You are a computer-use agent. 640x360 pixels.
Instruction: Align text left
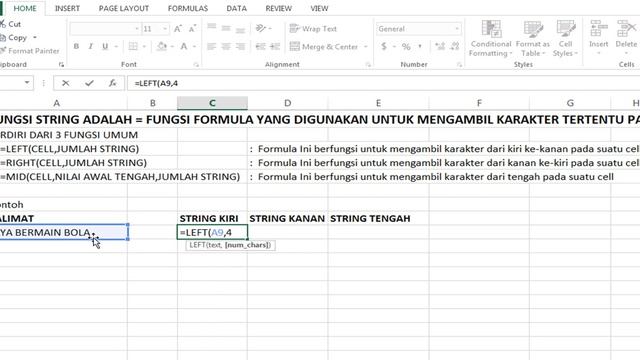[211, 47]
